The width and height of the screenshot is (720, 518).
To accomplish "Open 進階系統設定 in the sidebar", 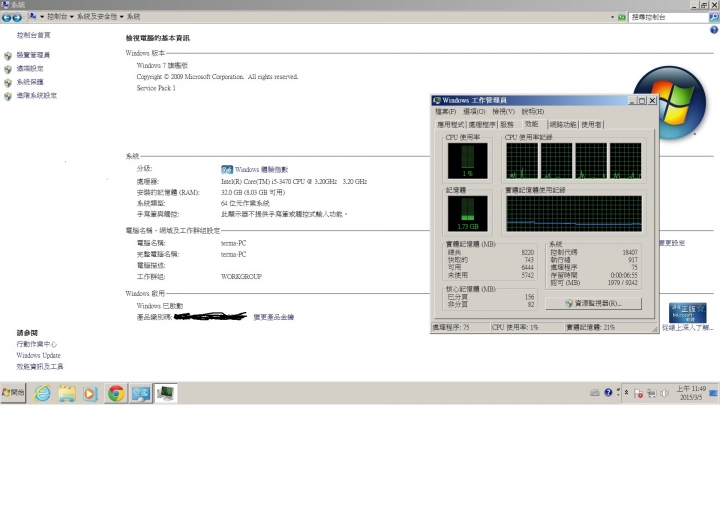I will pyautogui.click(x=37, y=96).
